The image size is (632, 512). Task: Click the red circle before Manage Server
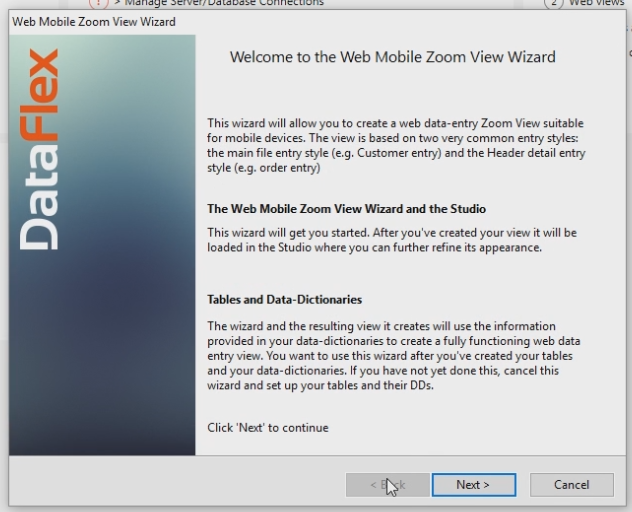point(97,3)
